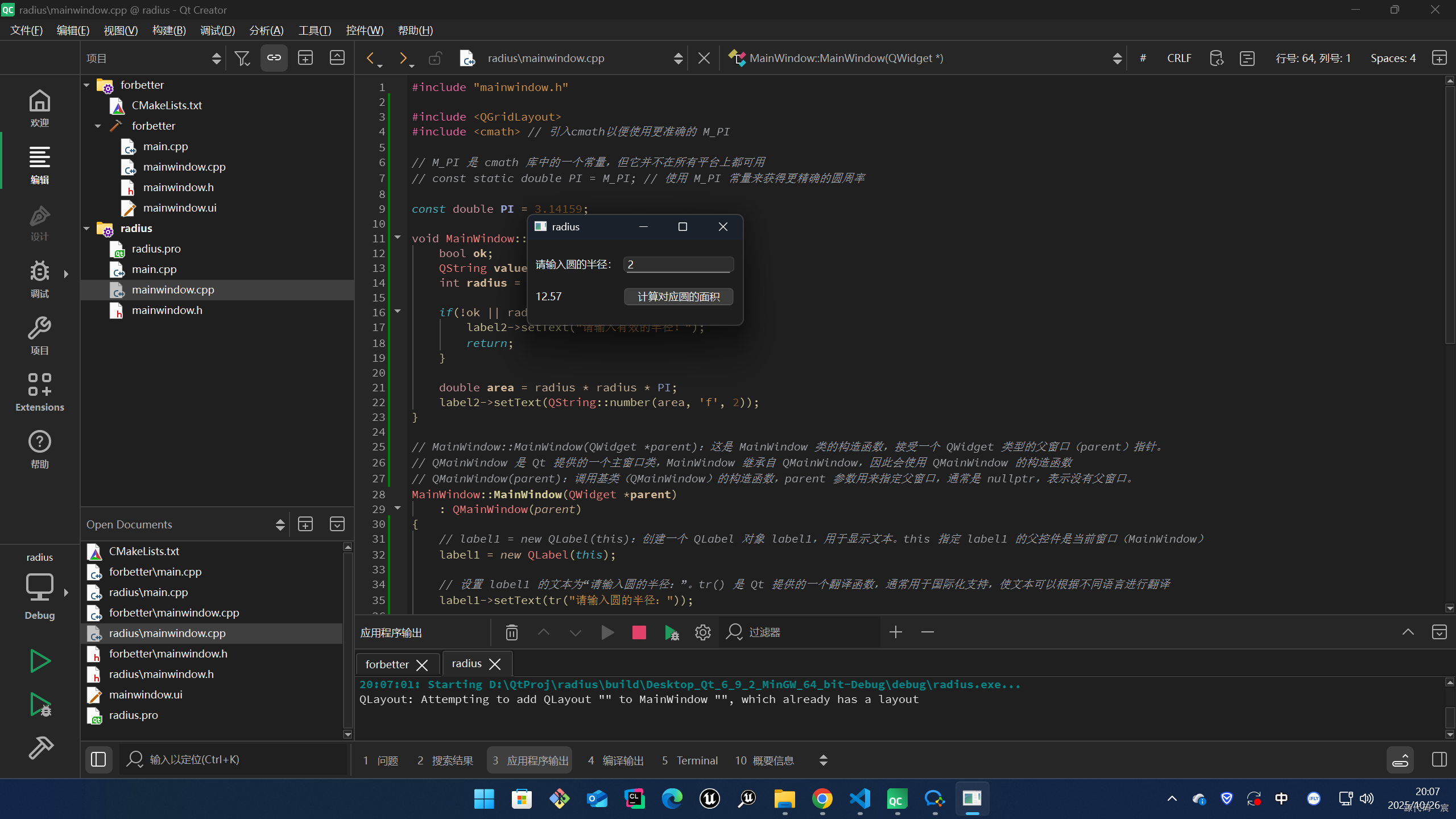Start debugging with the bug-play icon

(40, 705)
